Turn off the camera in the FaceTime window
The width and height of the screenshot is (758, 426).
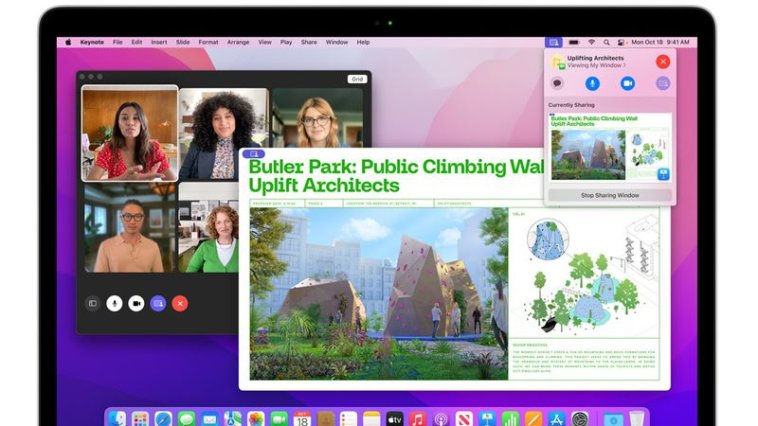pyautogui.click(x=136, y=304)
